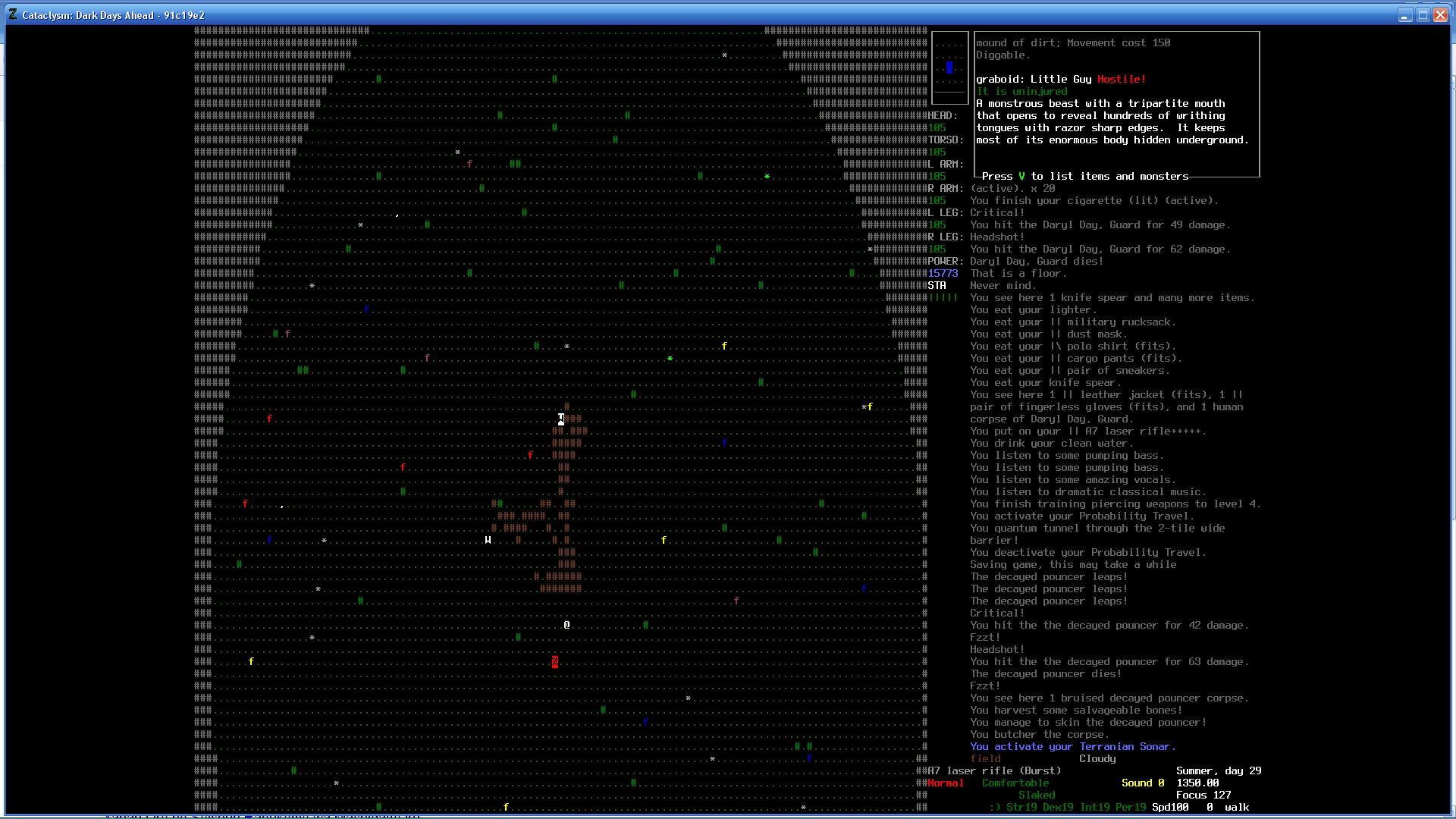Click the A7 laser rifle (Burst) label
Screen dimensions: 1456x819
(x=994, y=770)
